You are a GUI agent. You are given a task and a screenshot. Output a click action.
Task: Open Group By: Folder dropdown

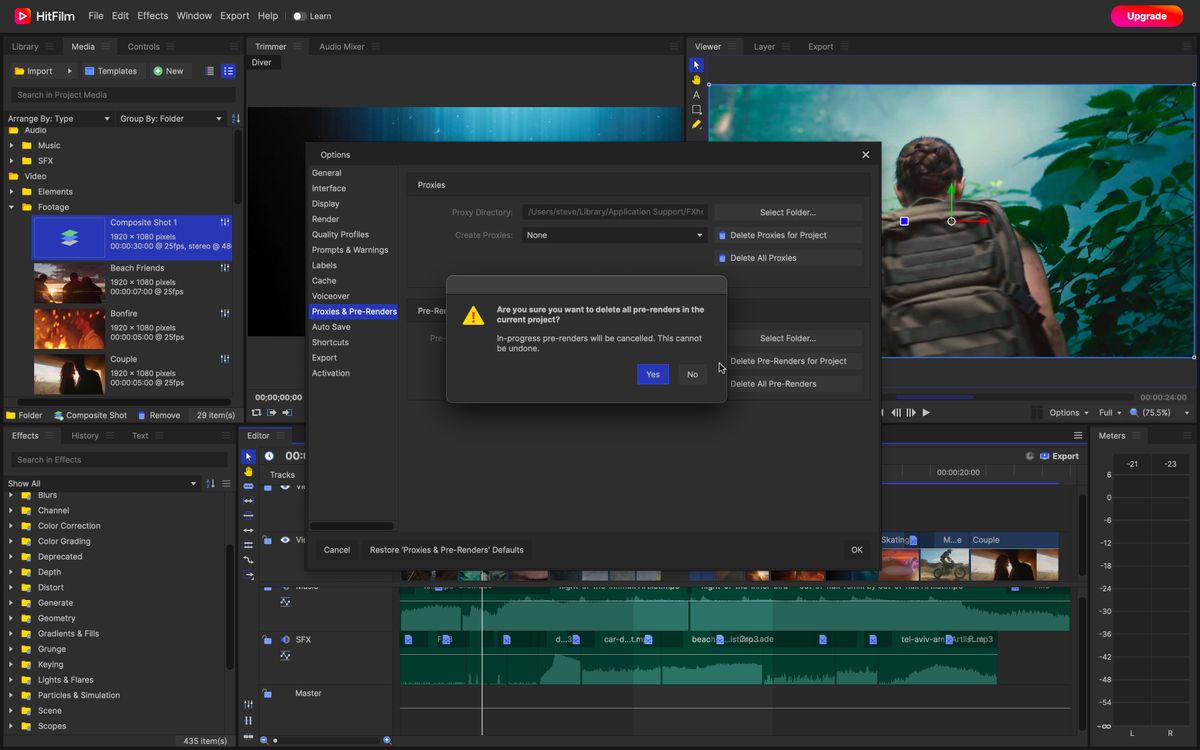tap(172, 118)
